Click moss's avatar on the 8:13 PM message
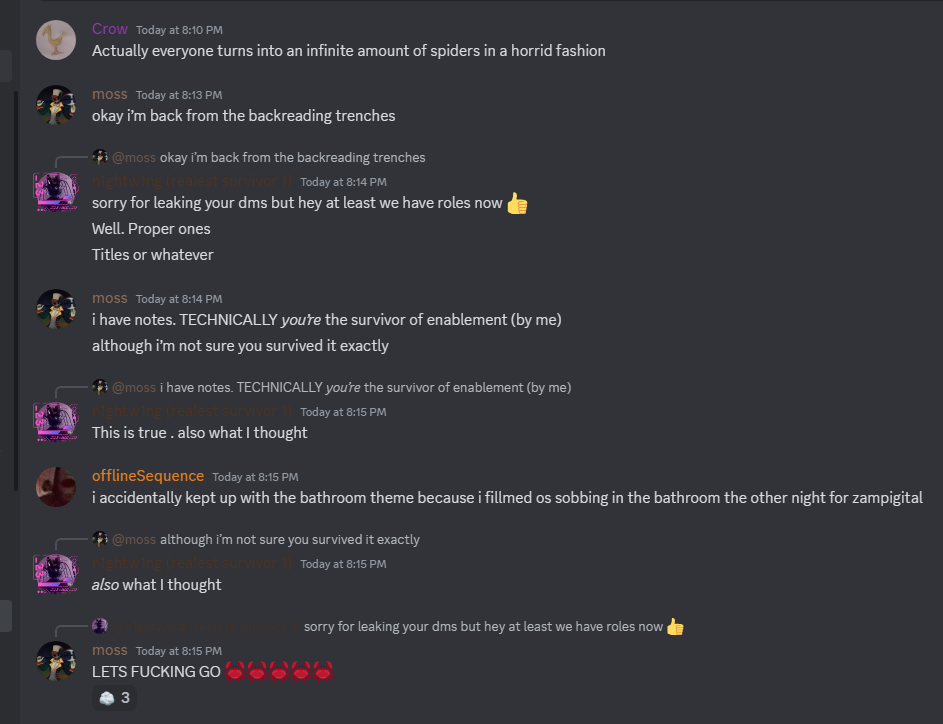The height and width of the screenshot is (724, 943). tap(56, 105)
